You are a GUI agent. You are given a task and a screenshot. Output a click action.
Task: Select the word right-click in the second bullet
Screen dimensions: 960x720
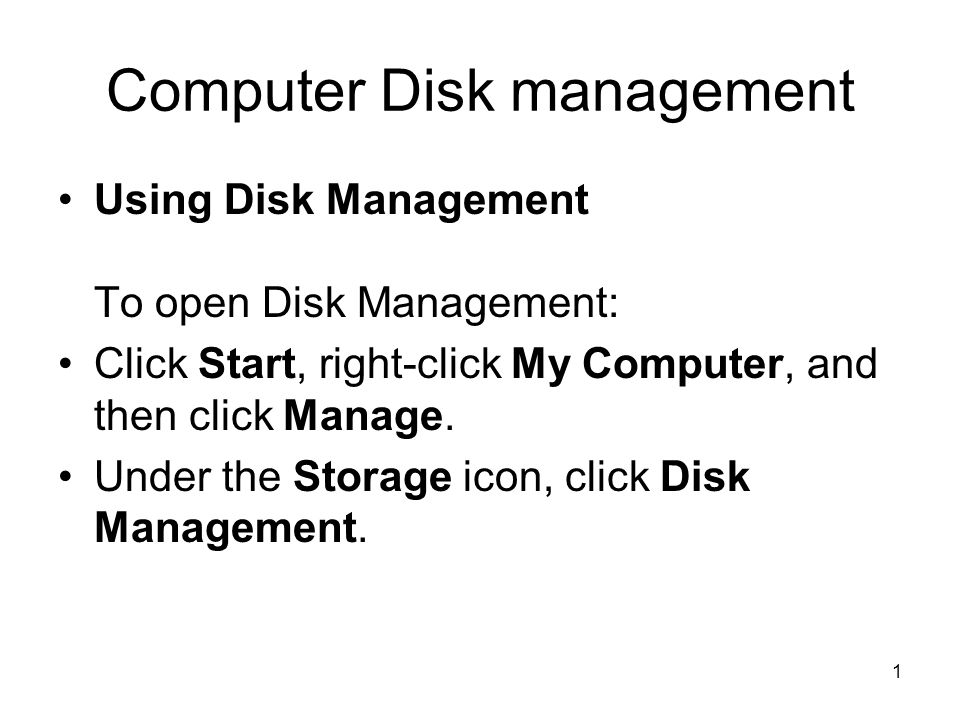point(410,365)
